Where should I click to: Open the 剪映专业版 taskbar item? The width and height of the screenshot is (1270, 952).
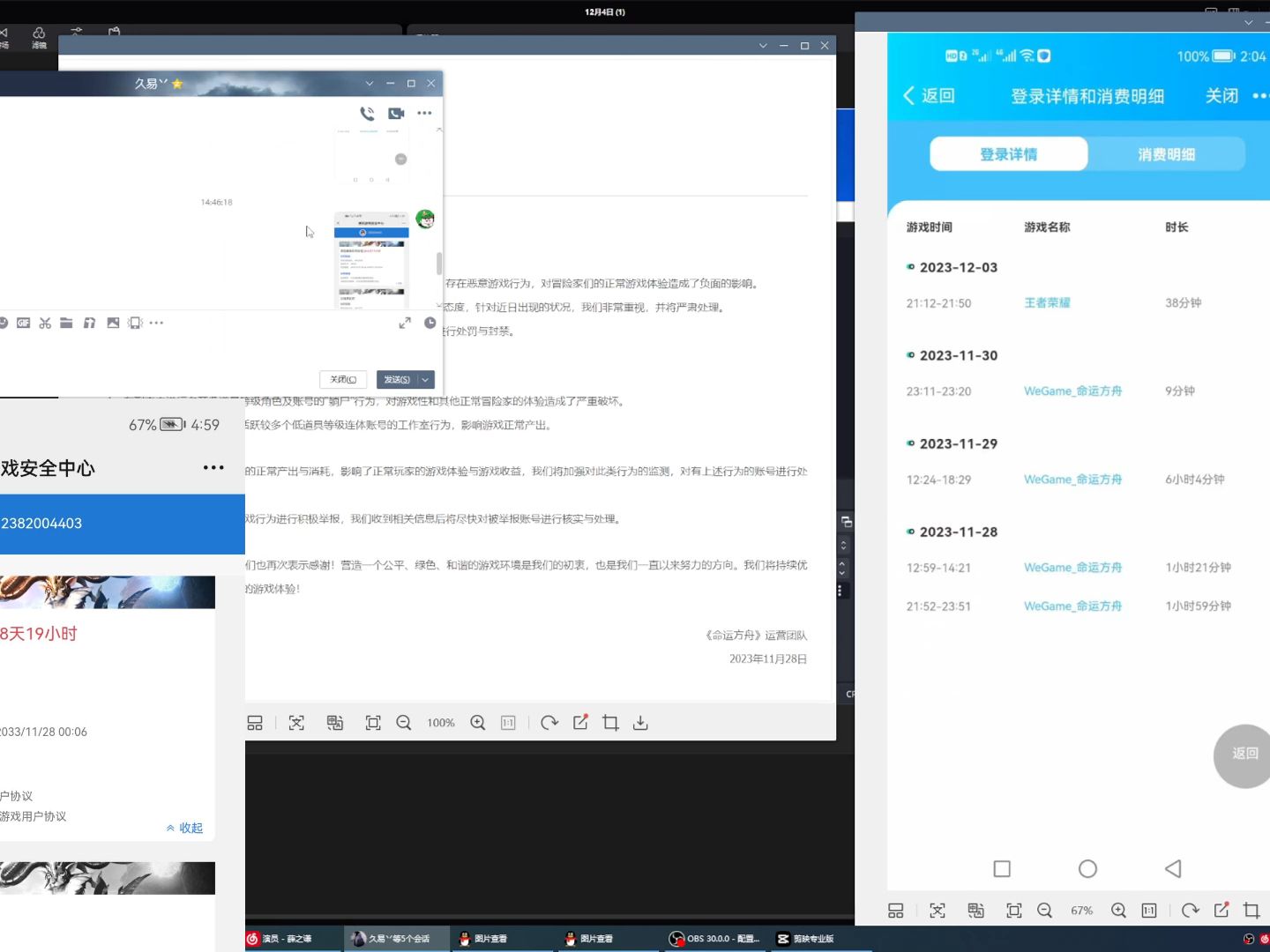click(805, 939)
